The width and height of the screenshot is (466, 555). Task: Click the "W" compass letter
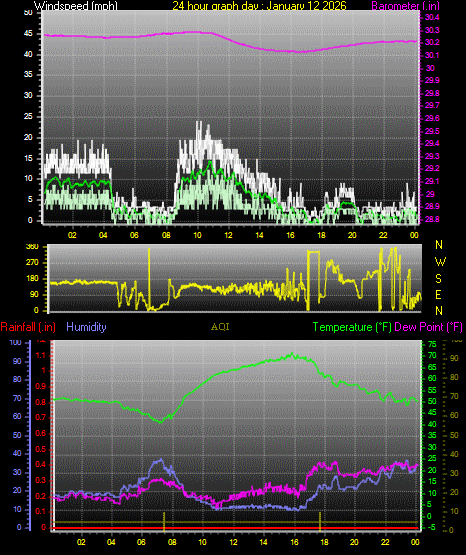440,262
